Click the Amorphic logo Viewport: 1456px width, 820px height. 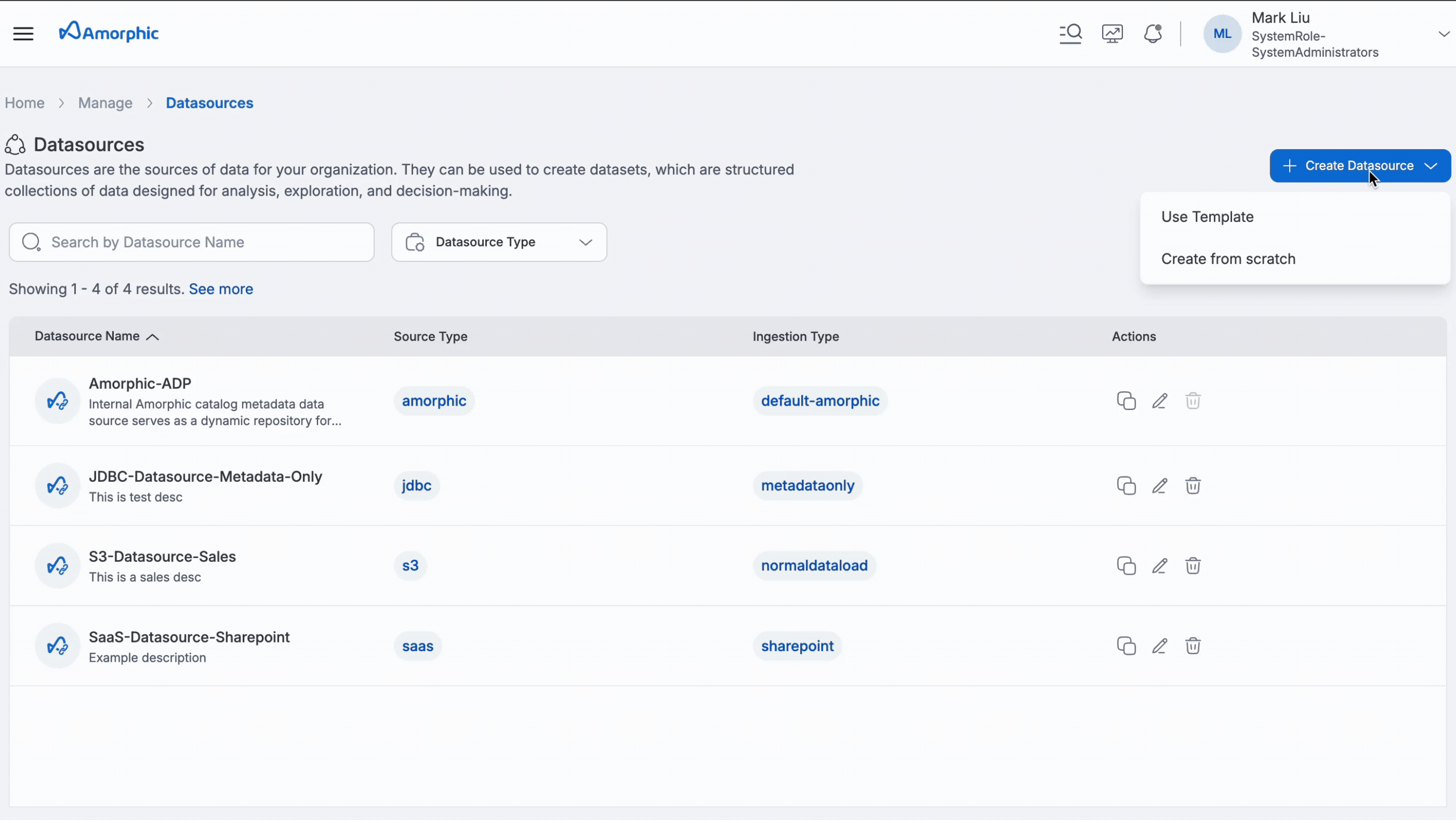109,32
